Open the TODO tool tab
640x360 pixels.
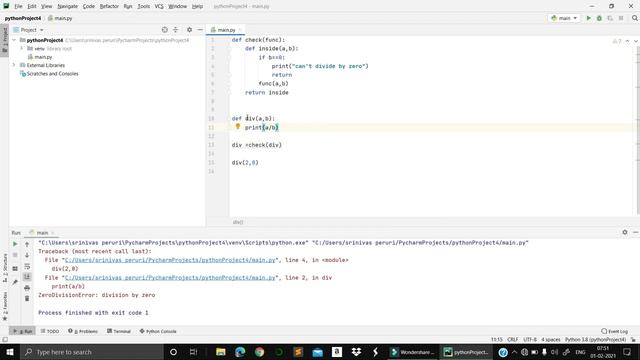click(50, 331)
